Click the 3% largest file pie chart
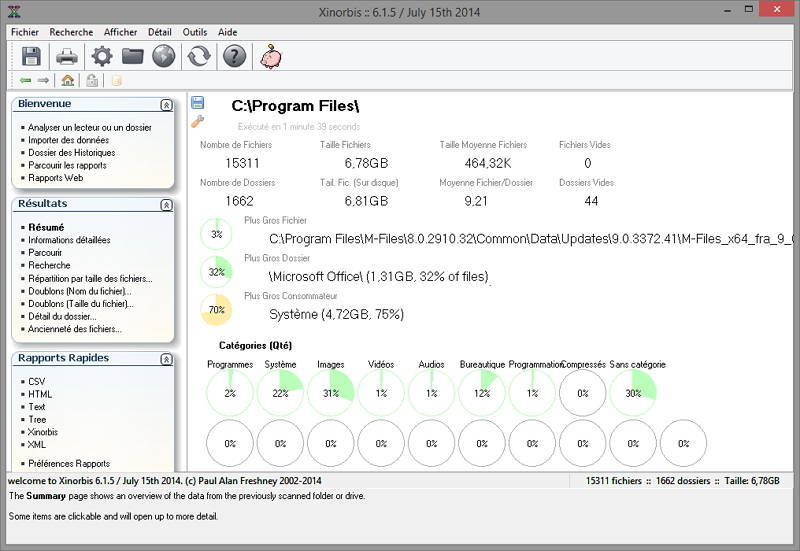The image size is (800, 551). (216, 234)
